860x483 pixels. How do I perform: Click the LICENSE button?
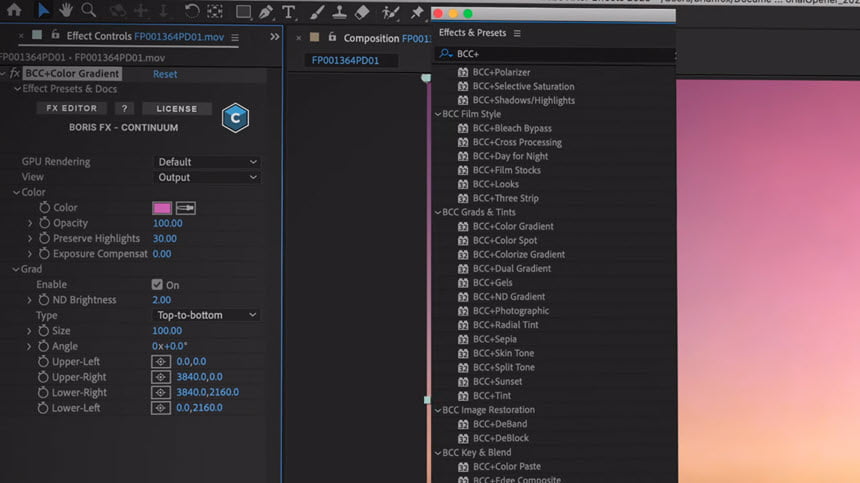pyautogui.click(x=177, y=109)
